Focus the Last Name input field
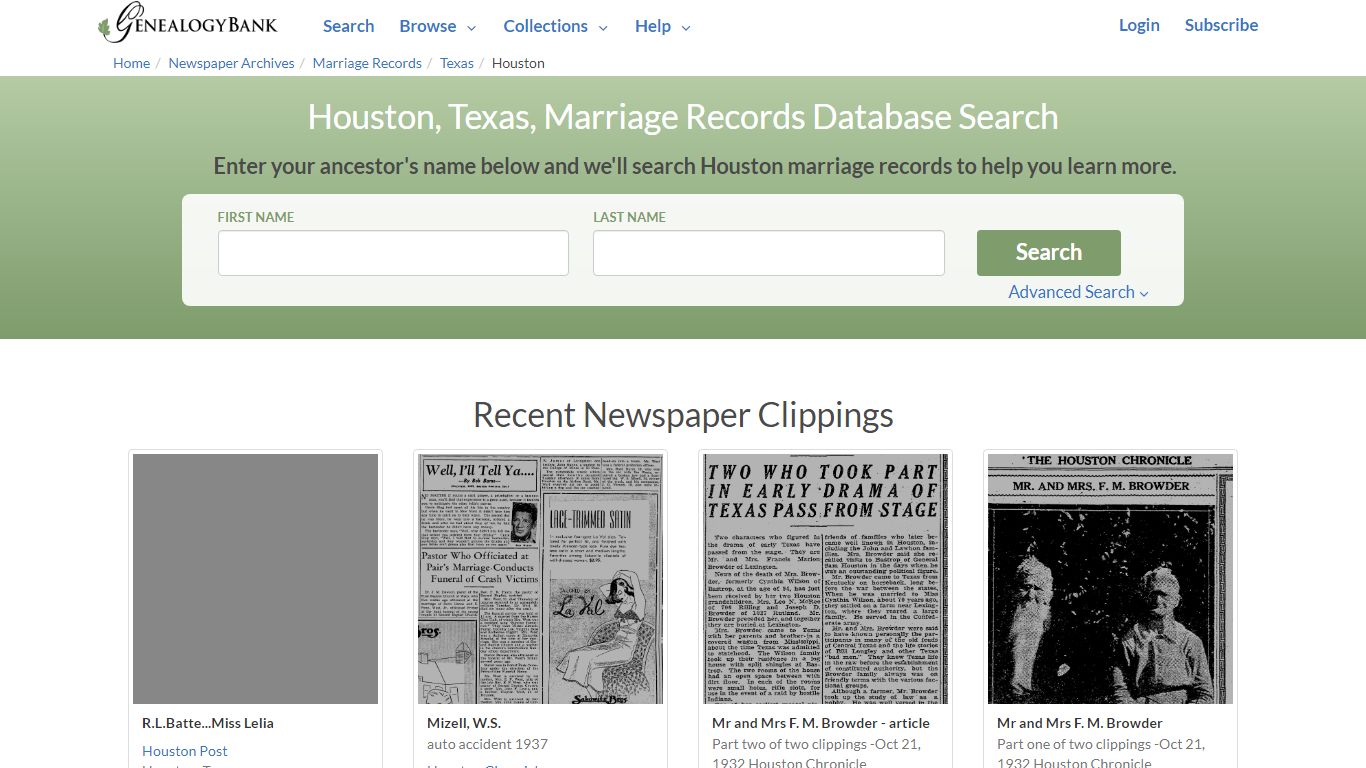 point(768,253)
